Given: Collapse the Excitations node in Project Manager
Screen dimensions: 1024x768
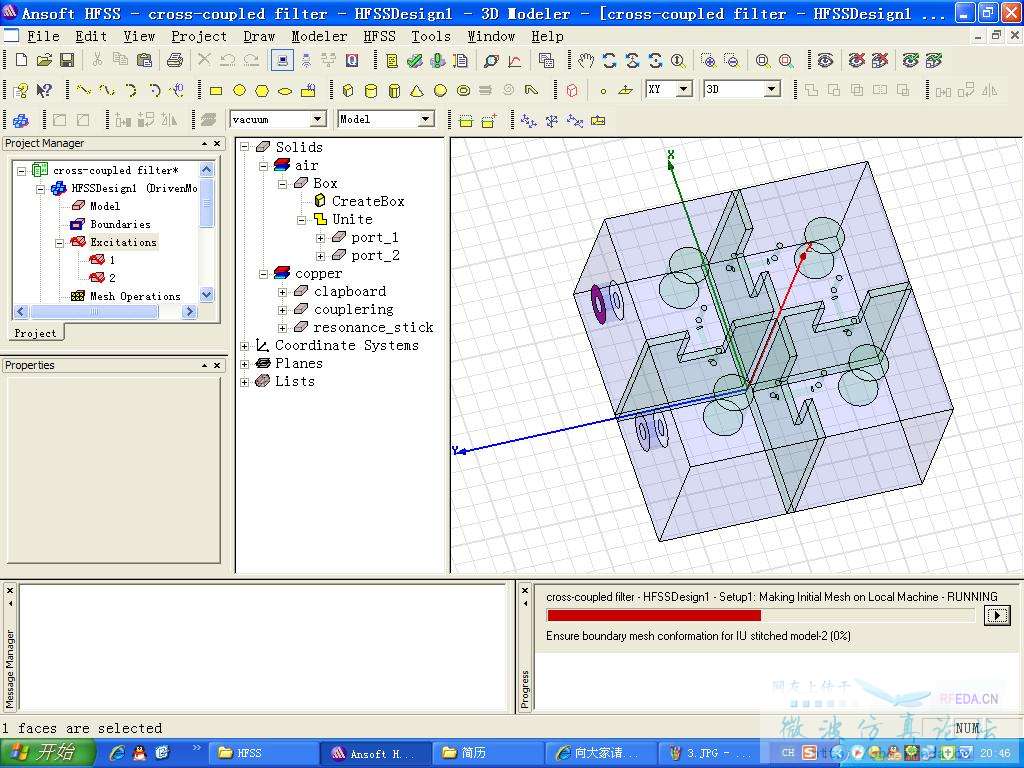Looking at the screenshot, I should (59, 242).
